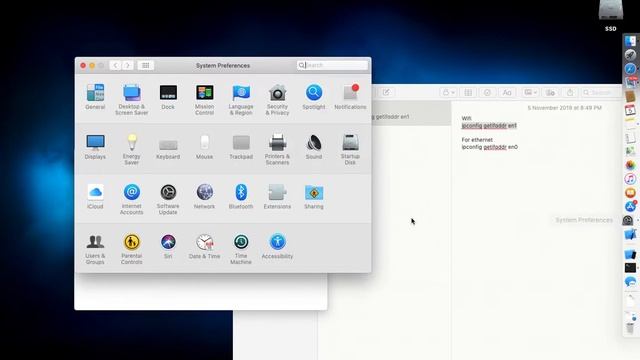Open Users & Groups preferences
This screenshot has height=360, width=640.
point(95,249)
